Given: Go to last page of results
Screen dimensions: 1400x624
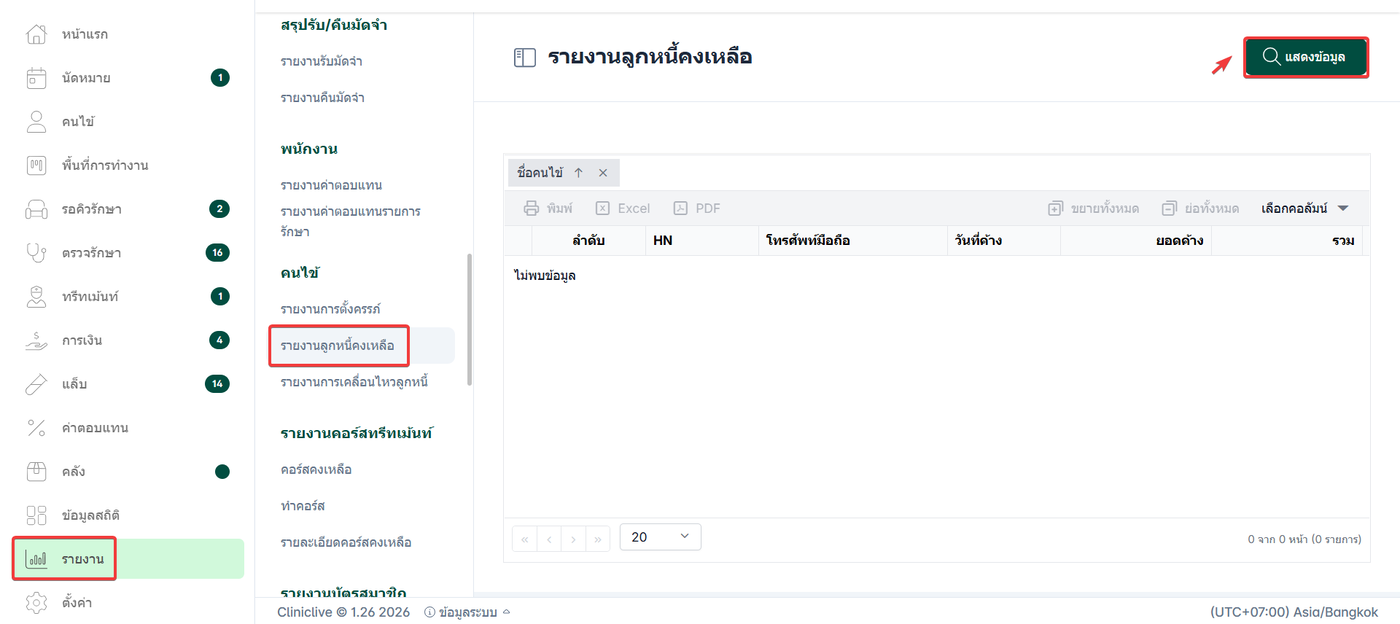Looking at the screenshot, I should point(598,538).
